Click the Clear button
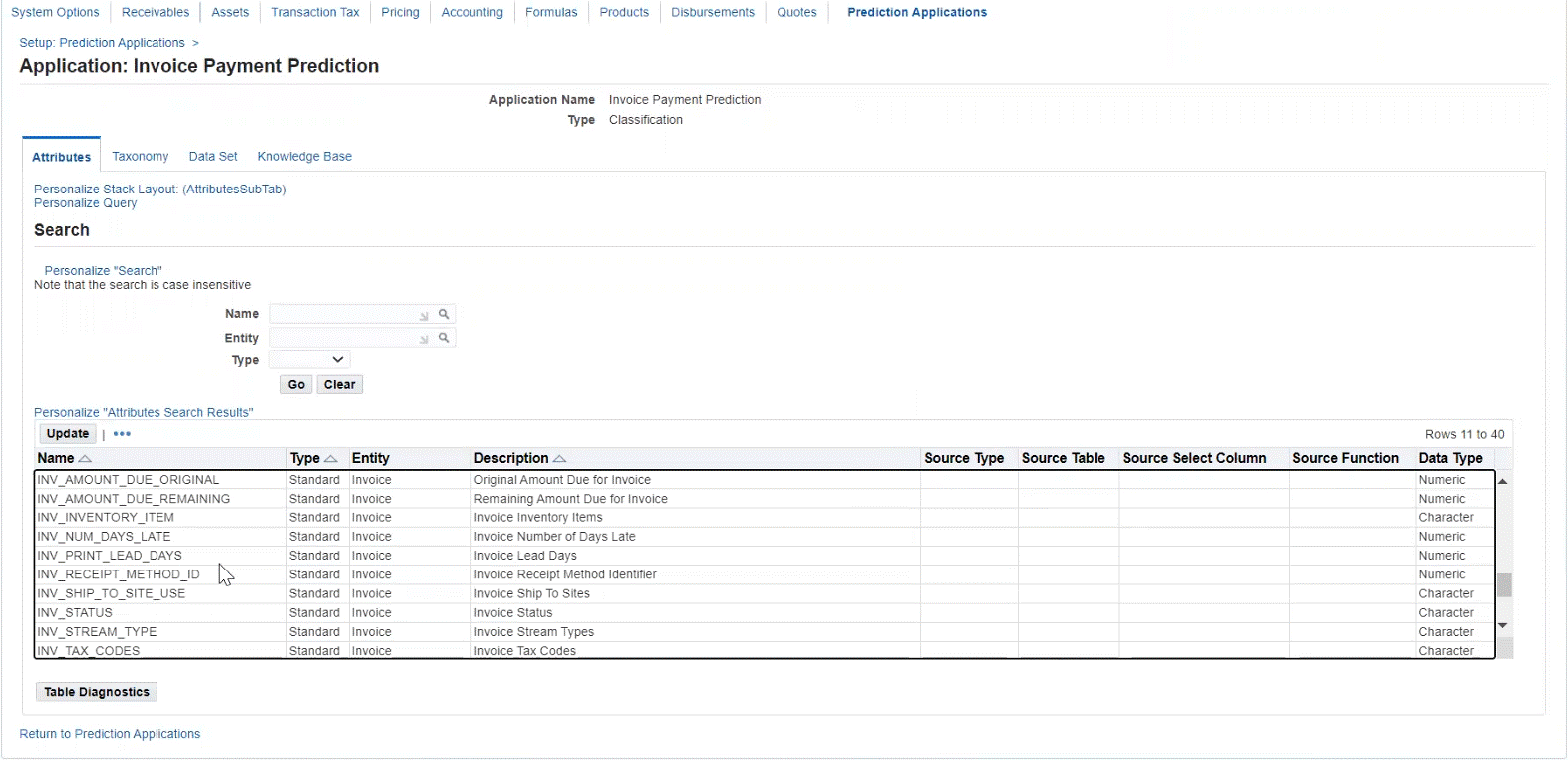Image resolution: width=1568 pixels, height=760 pixels. point(339,385)
